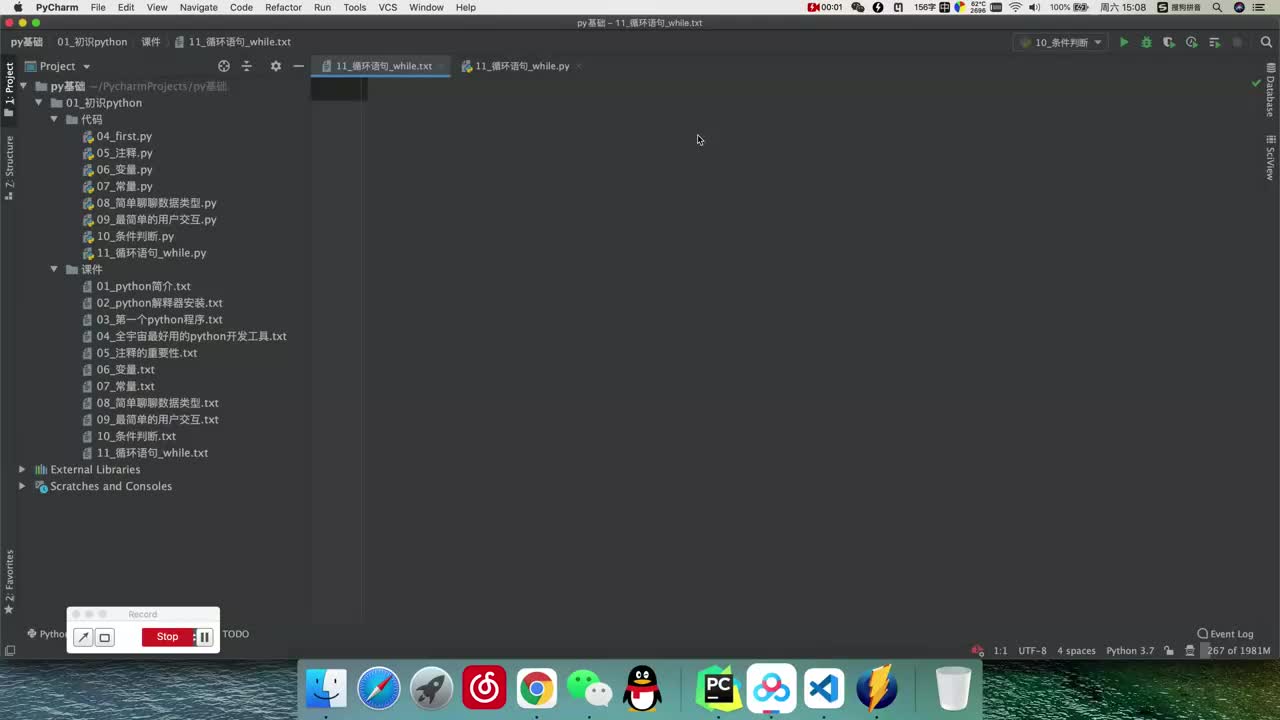
Task: Open the Event Log tool window
Action: 1225,634
